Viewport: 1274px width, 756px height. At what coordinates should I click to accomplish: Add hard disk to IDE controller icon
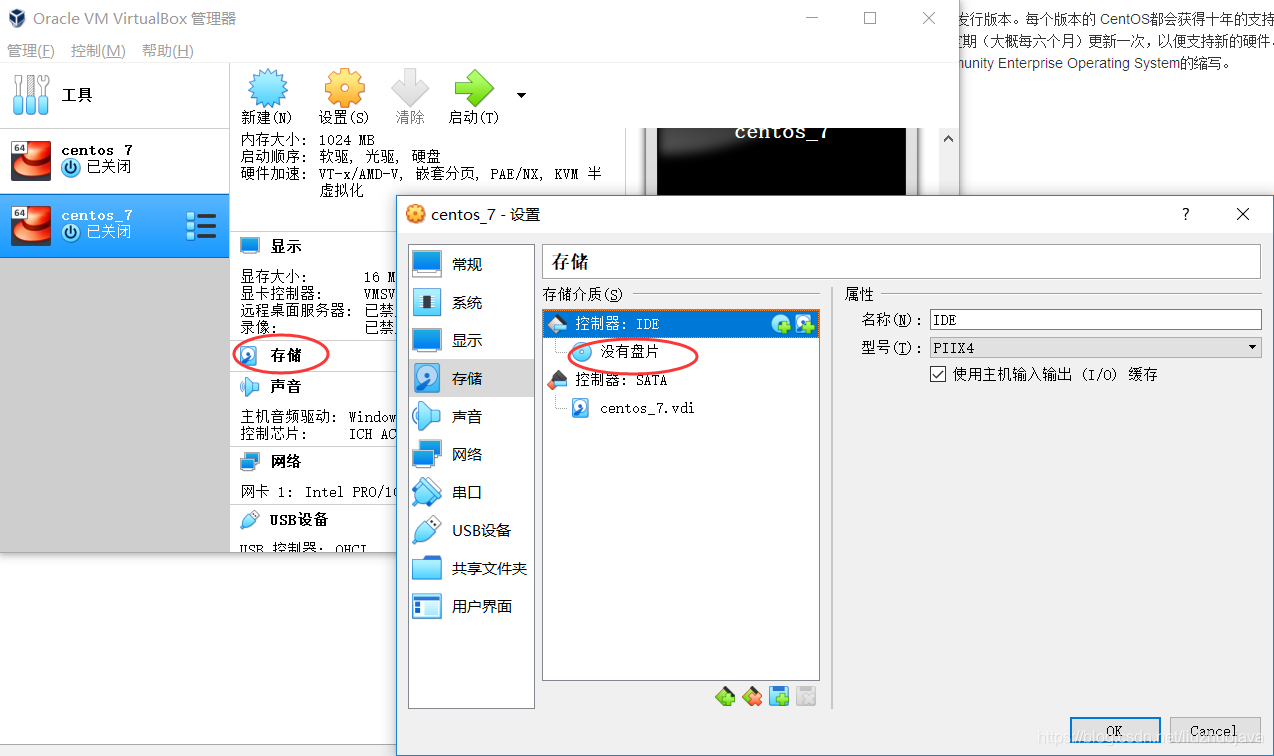pyautogui.click(x=805, y=324)
